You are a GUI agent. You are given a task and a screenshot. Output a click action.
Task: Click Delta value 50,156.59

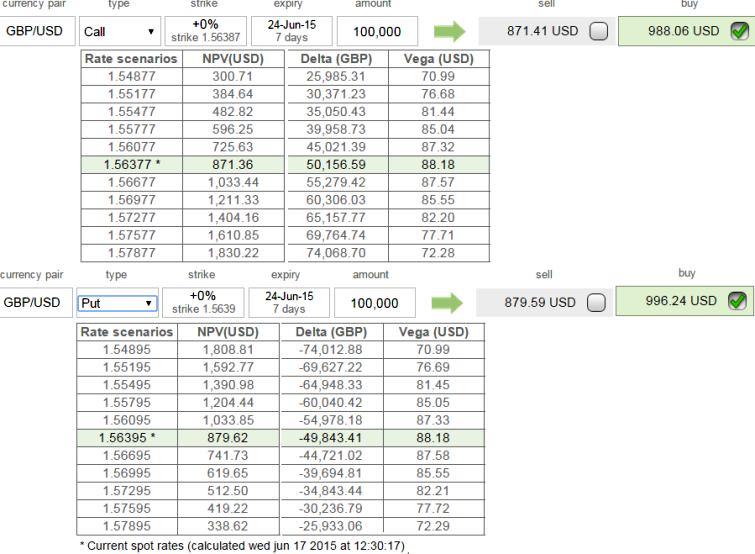coord(336,165)
